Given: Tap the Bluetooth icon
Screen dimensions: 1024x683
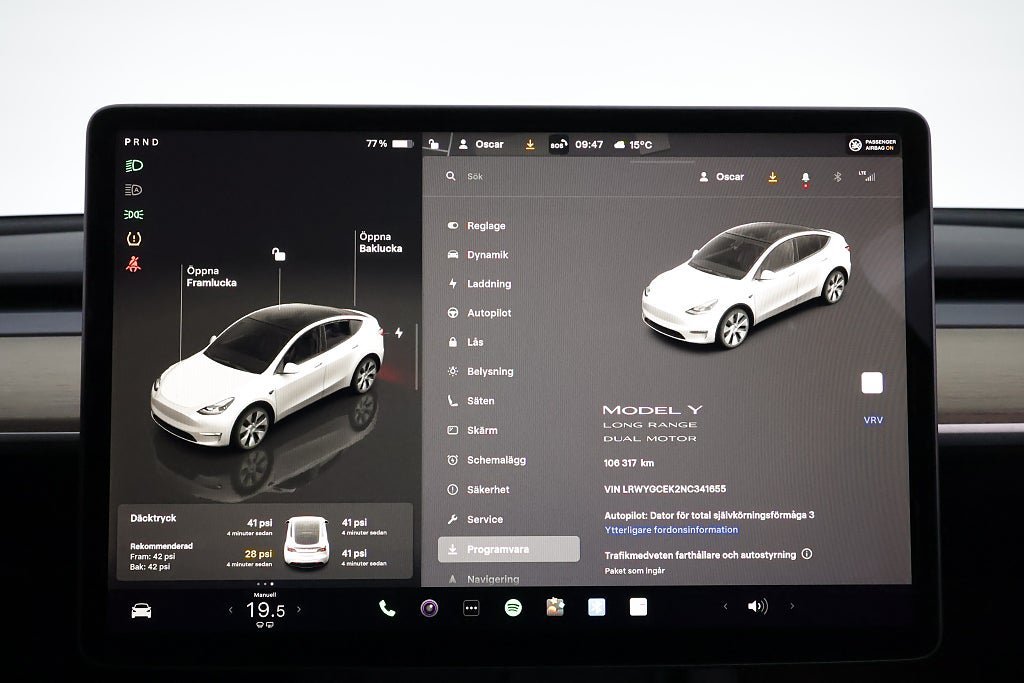Looking at the screenshot, I should 837,177.
